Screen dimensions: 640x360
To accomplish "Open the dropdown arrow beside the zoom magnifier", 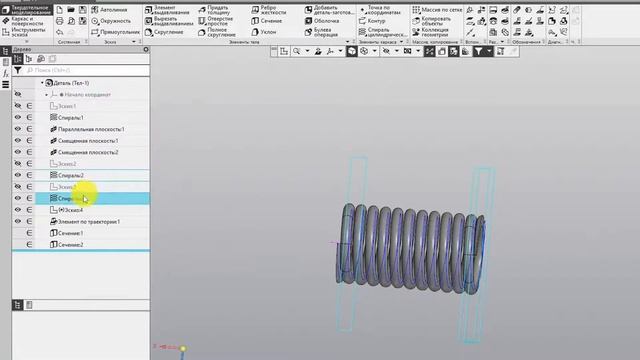I will pyautogui.click(x=307, y=51).
